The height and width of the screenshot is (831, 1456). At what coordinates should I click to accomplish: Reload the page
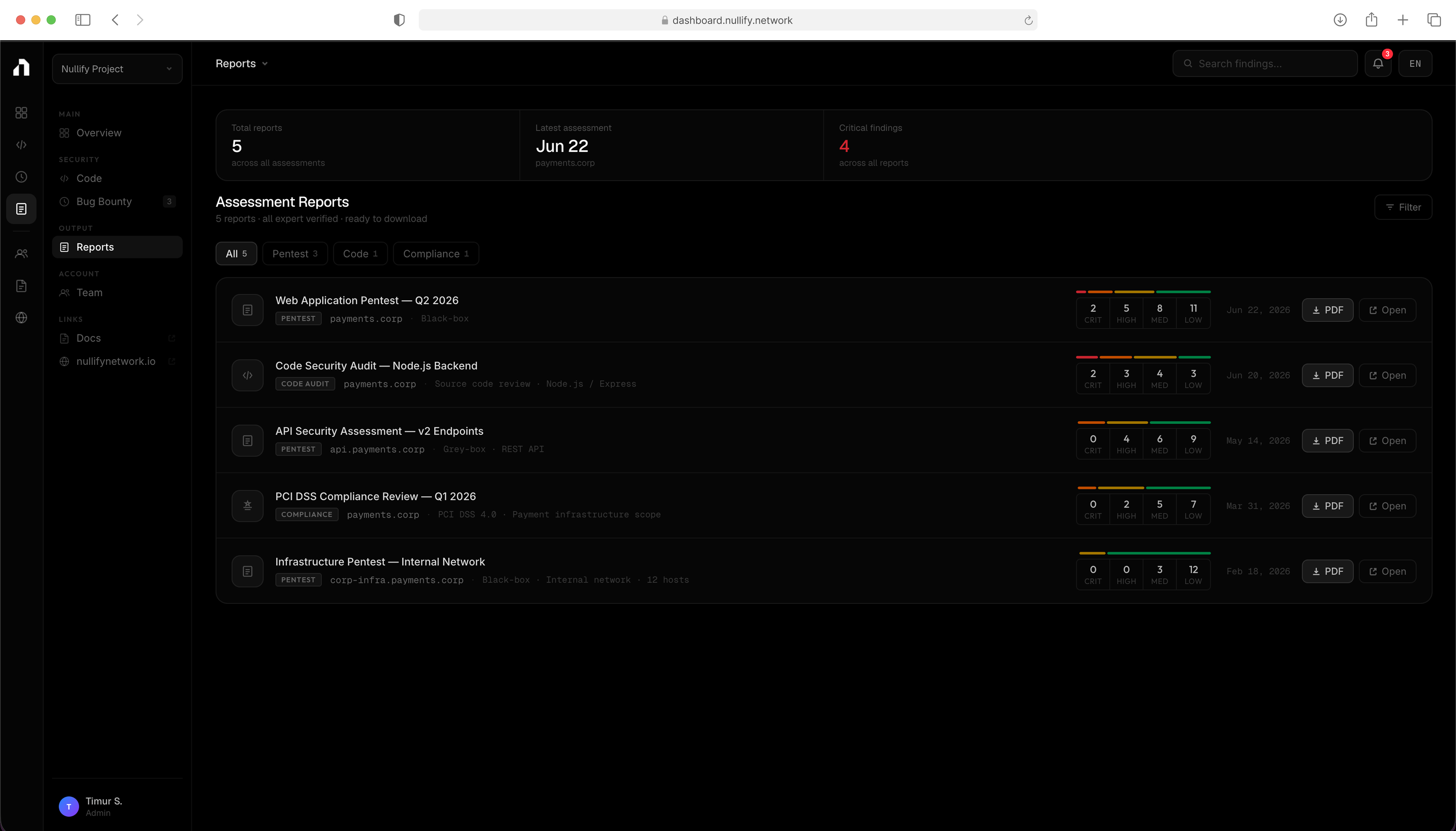(1028, 21)
